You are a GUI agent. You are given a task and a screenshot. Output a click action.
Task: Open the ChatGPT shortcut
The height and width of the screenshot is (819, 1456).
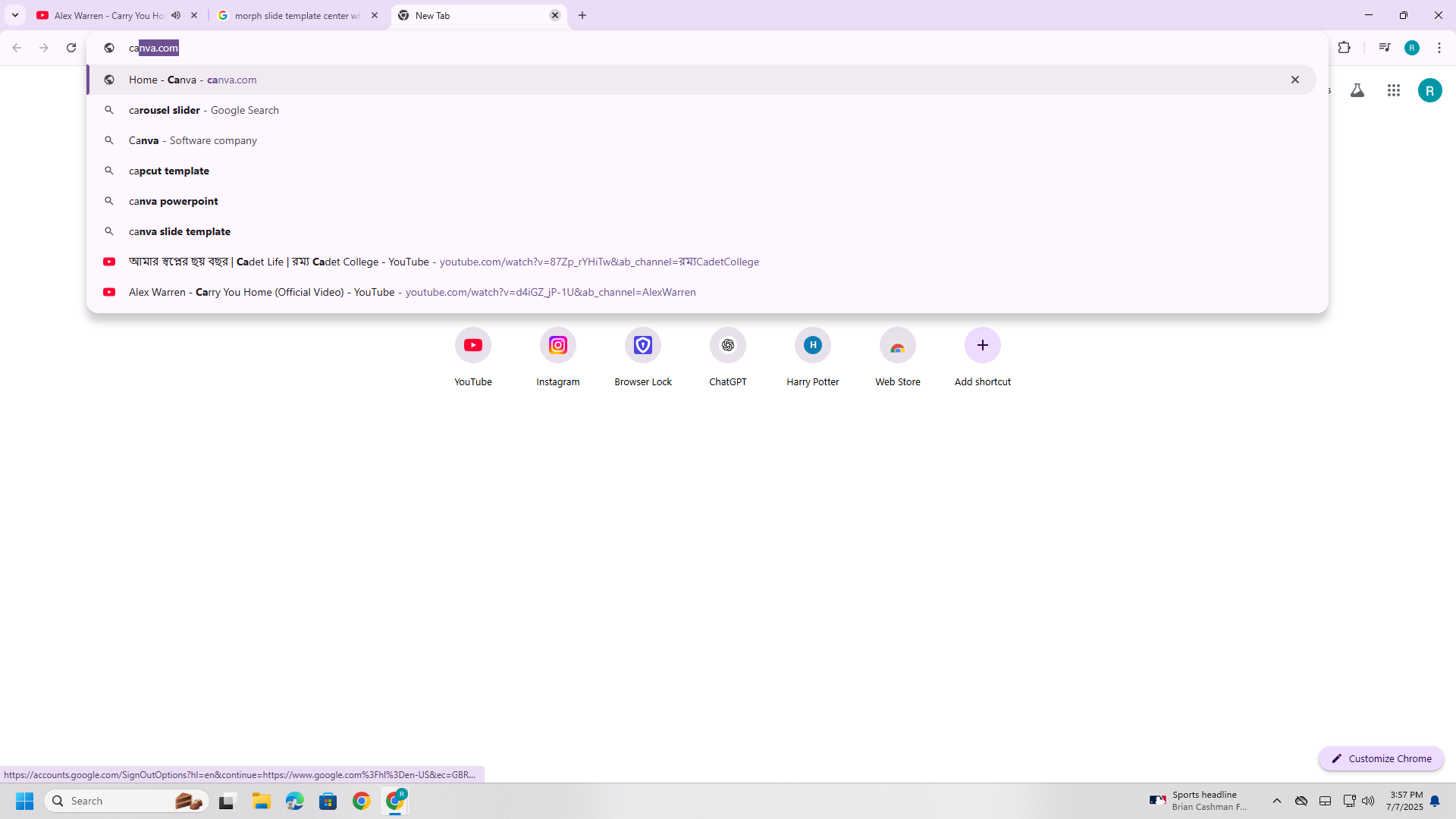coord(728,358)
